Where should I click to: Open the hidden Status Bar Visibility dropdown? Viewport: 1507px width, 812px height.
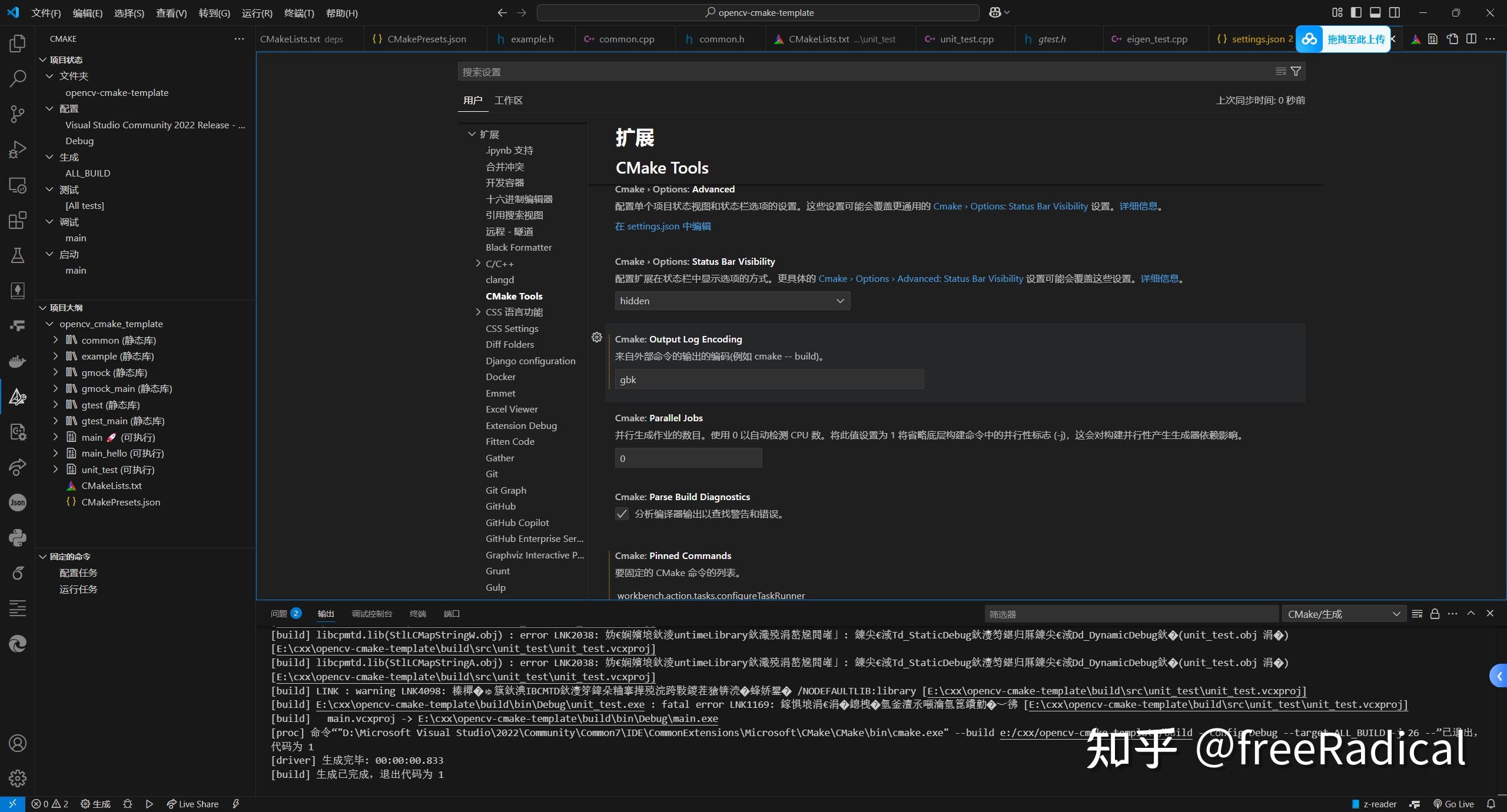point(732,301)
